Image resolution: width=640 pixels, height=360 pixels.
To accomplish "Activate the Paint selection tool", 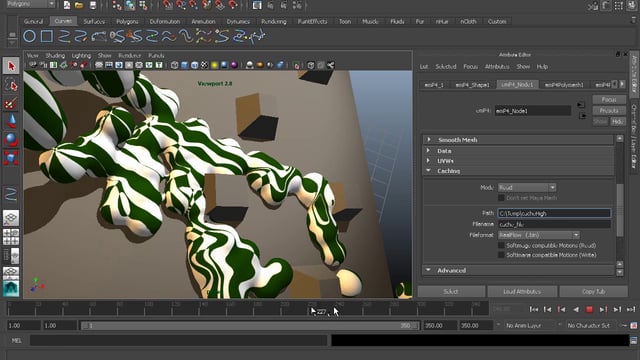I will [11, 103].
